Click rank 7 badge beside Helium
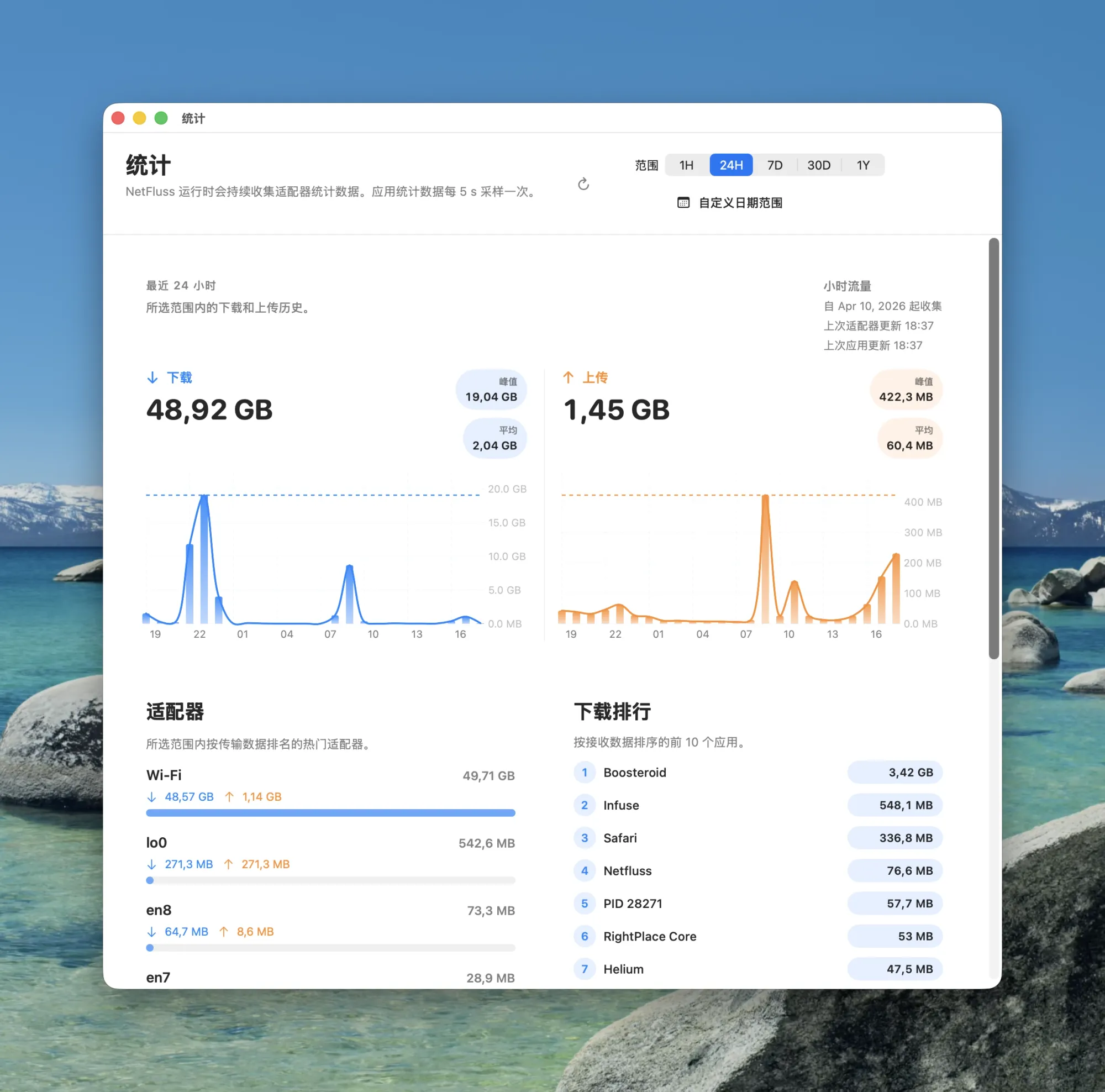1105x1092 pixels. [x=584, y=969]
